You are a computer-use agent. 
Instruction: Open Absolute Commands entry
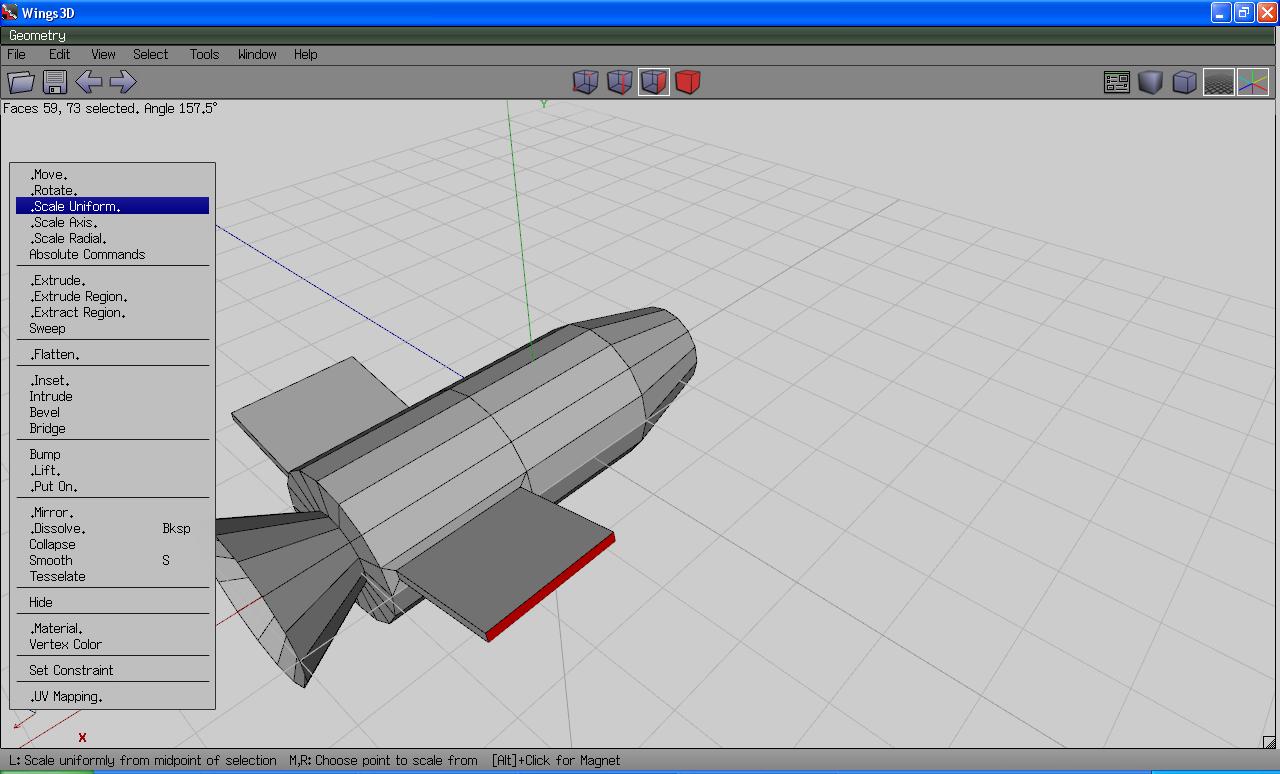[112, 254]
